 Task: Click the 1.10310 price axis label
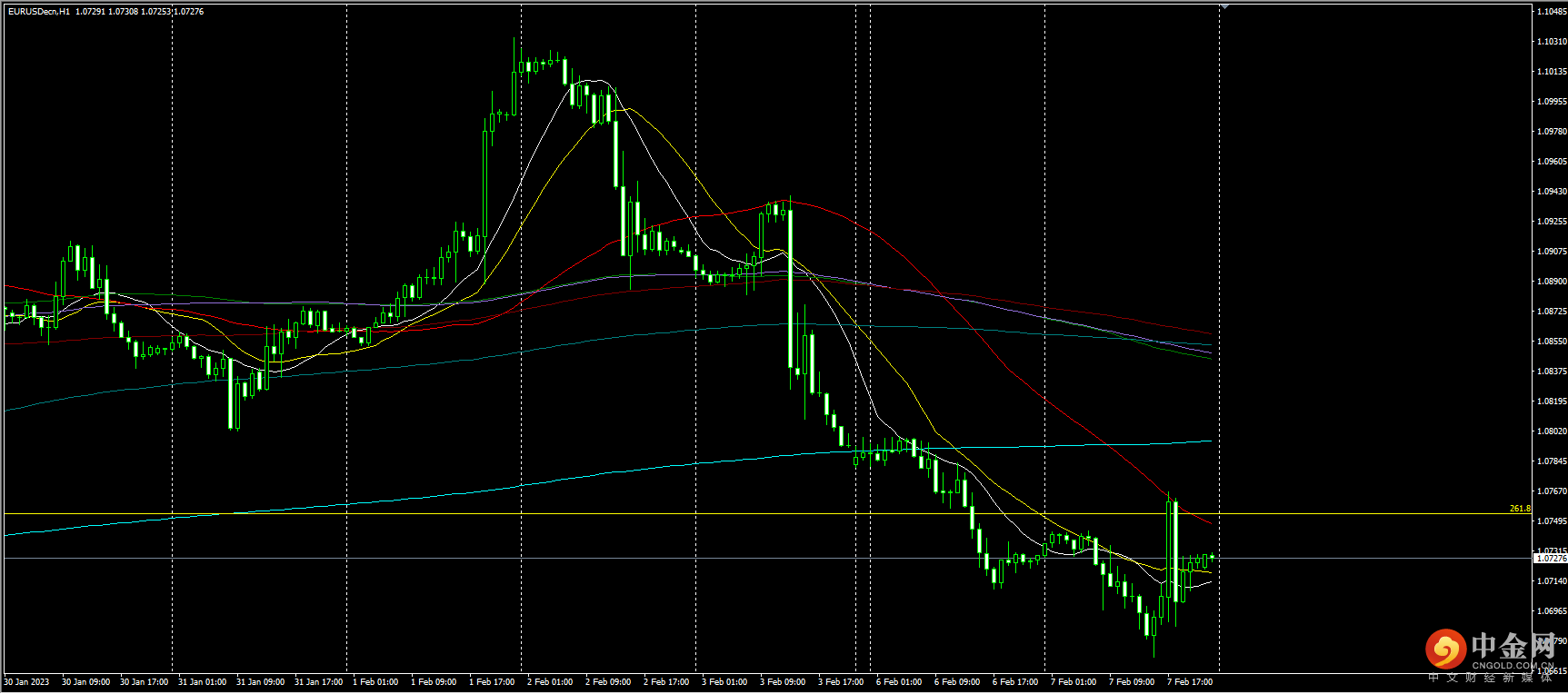click(1551, 42)
